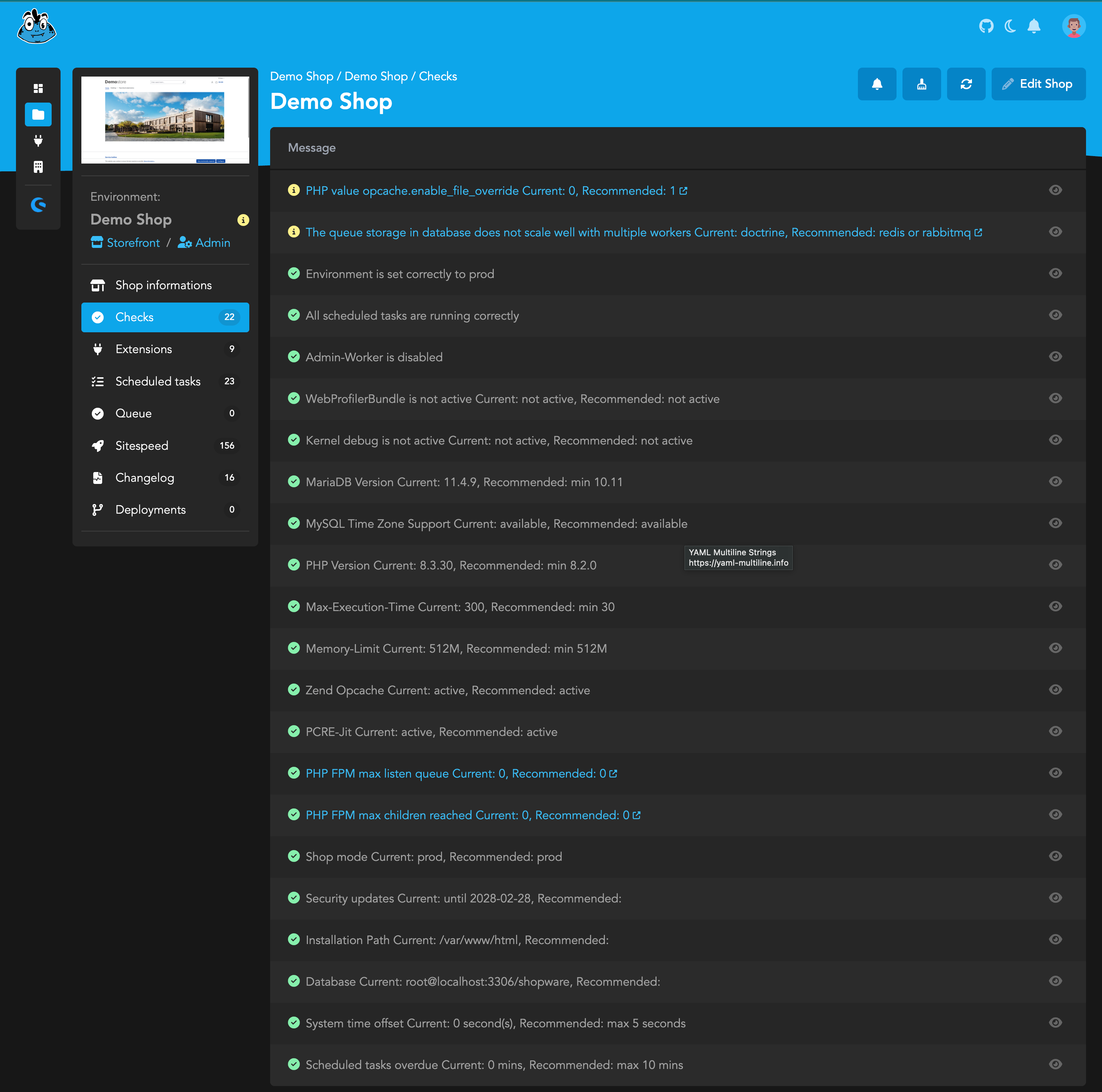Image resolution: width=1102 pixels, height=1092 pixels.
Task: Click the shop screenshot thumbnail
Action: (x=165, y=120)
